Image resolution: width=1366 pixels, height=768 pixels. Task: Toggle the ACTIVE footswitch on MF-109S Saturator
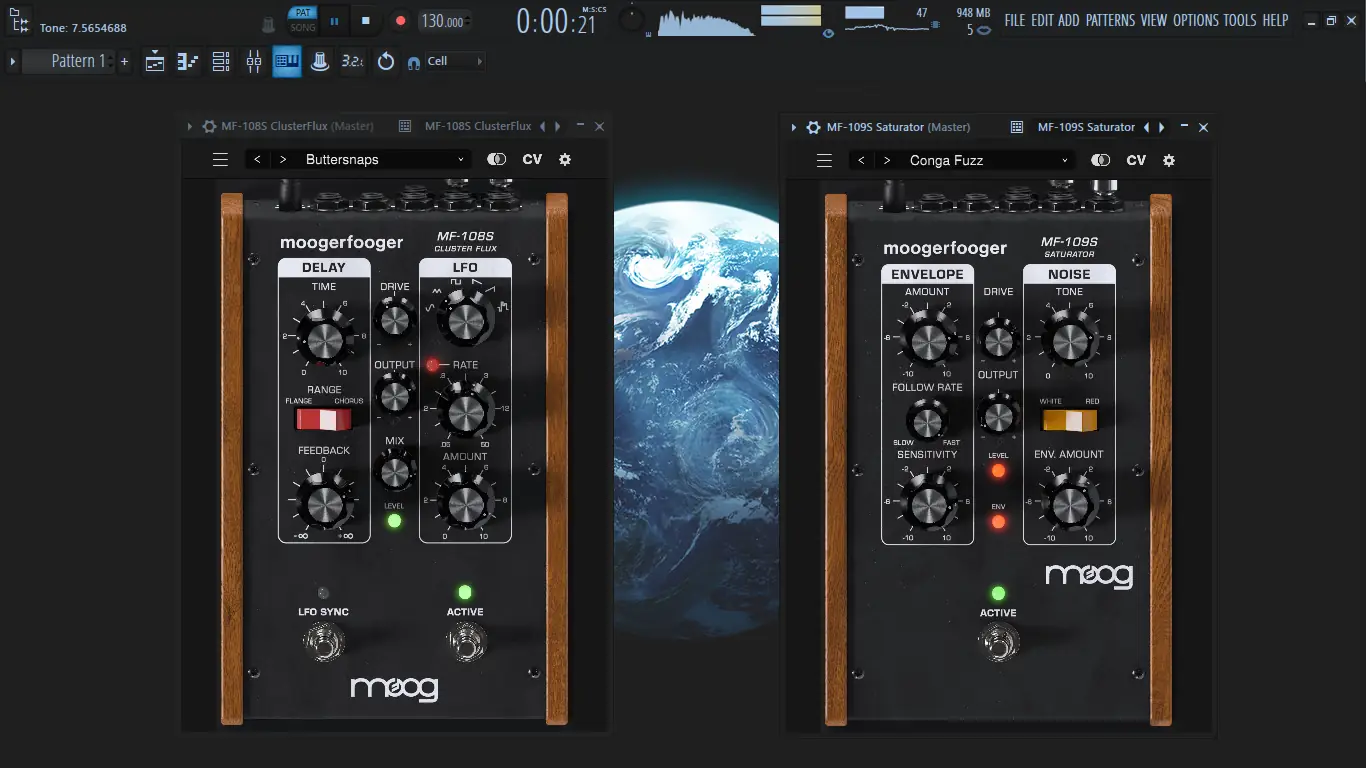998,641
